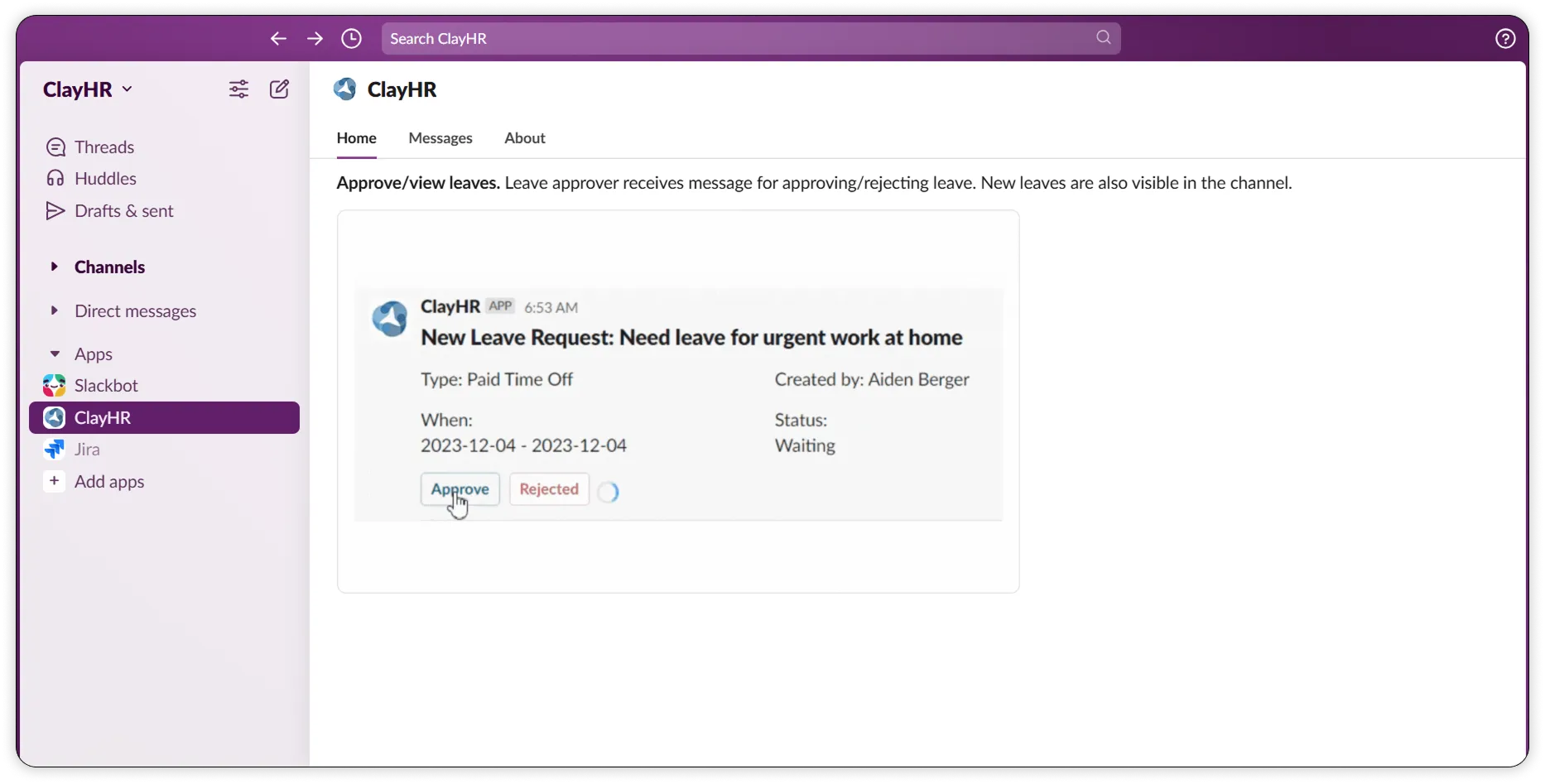
Task: Click Add apps in the sidebar
Action: tap(109, 481)
